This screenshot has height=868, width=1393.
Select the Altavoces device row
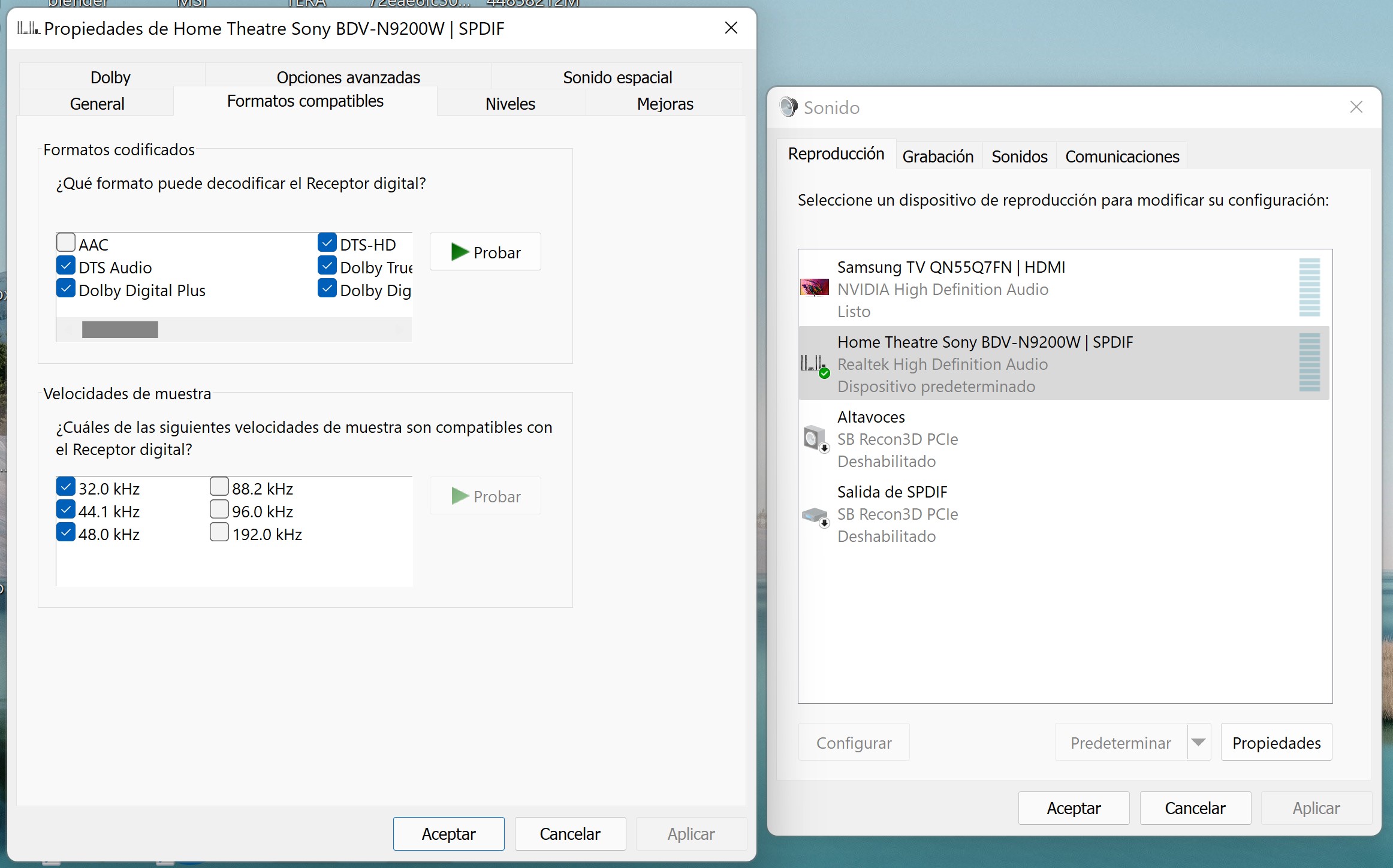coord(1064,438)
